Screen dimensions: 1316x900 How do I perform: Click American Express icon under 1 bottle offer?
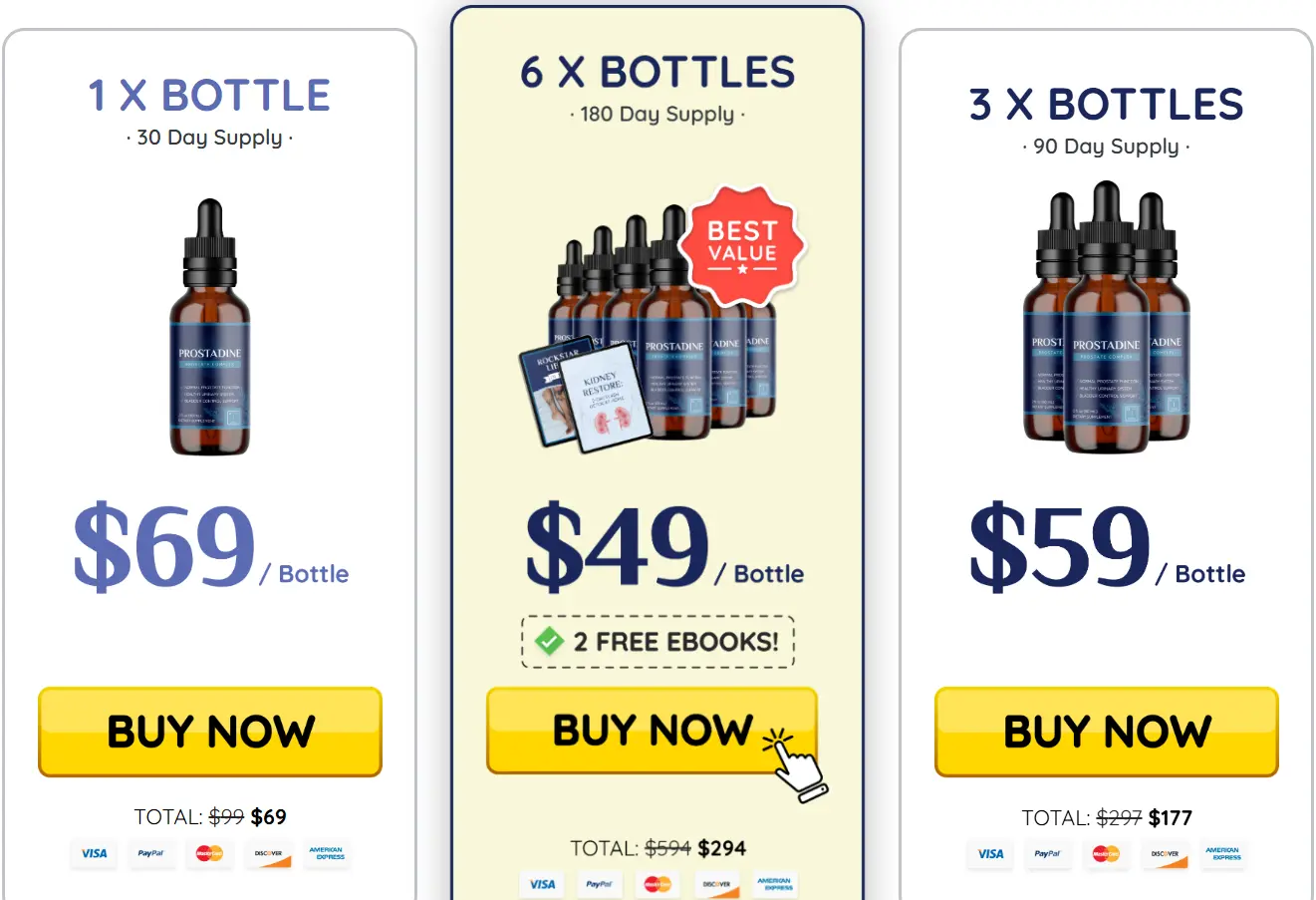pos(327,854)
